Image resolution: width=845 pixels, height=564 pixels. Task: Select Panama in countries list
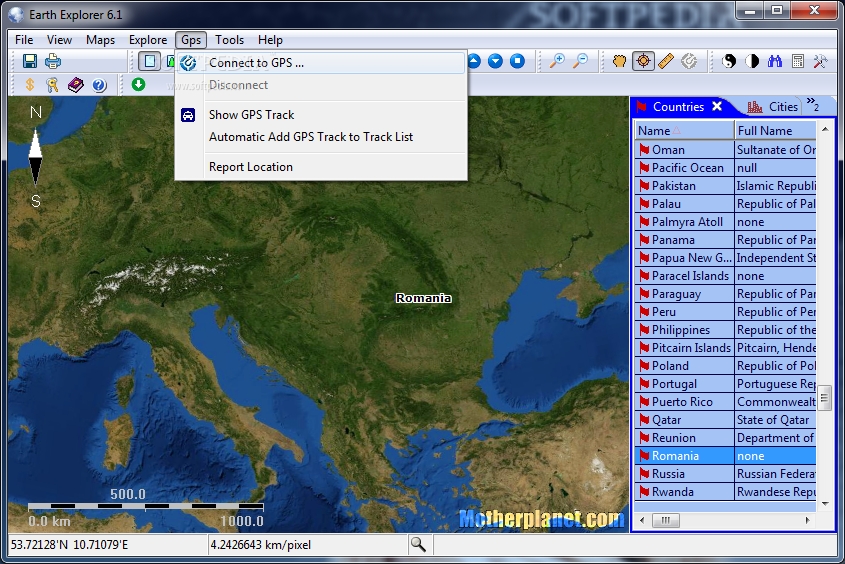(x=725, y=240)
